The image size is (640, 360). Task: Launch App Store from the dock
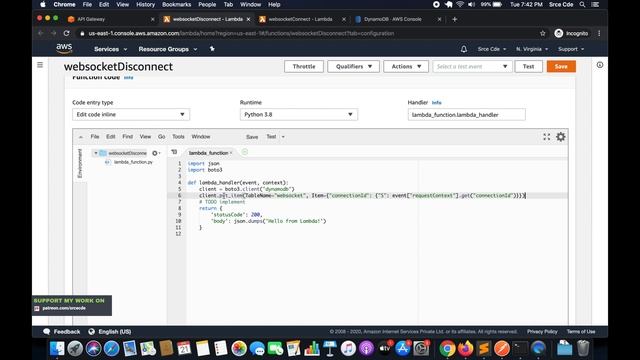point(402,349)
